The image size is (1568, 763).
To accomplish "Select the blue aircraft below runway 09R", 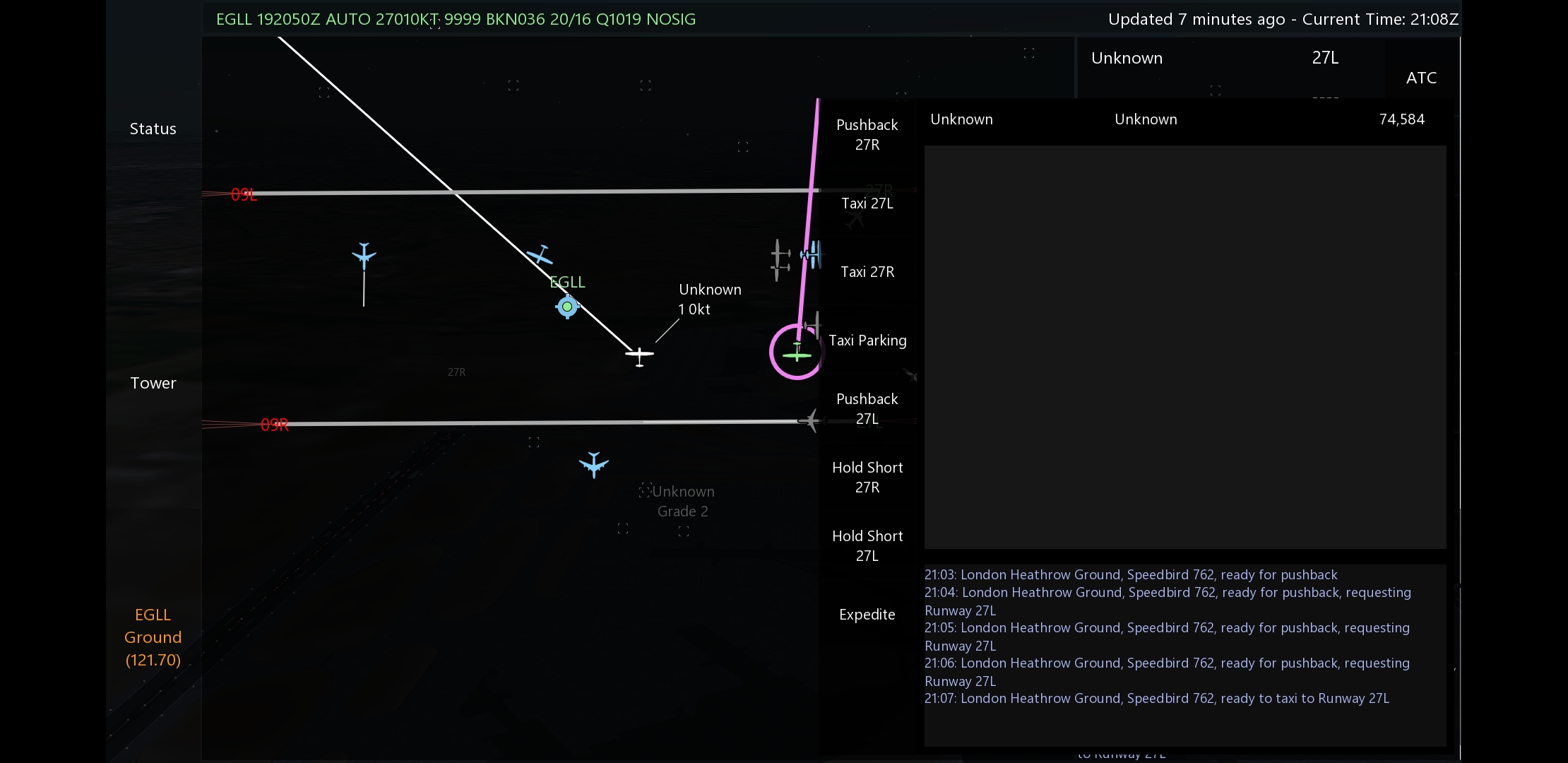I will (x=593, y=464).
